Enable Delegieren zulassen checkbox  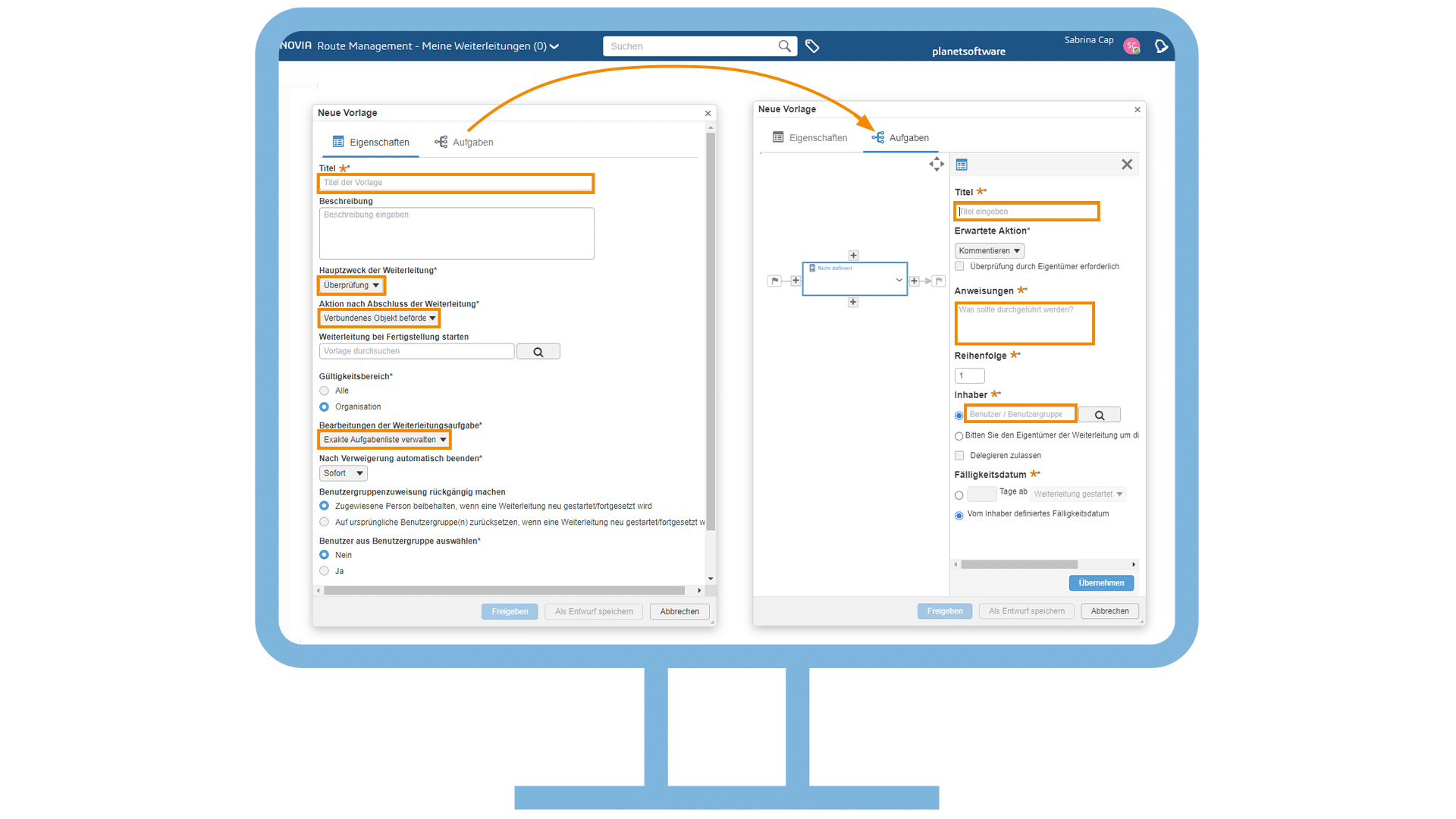coord(959,456)
